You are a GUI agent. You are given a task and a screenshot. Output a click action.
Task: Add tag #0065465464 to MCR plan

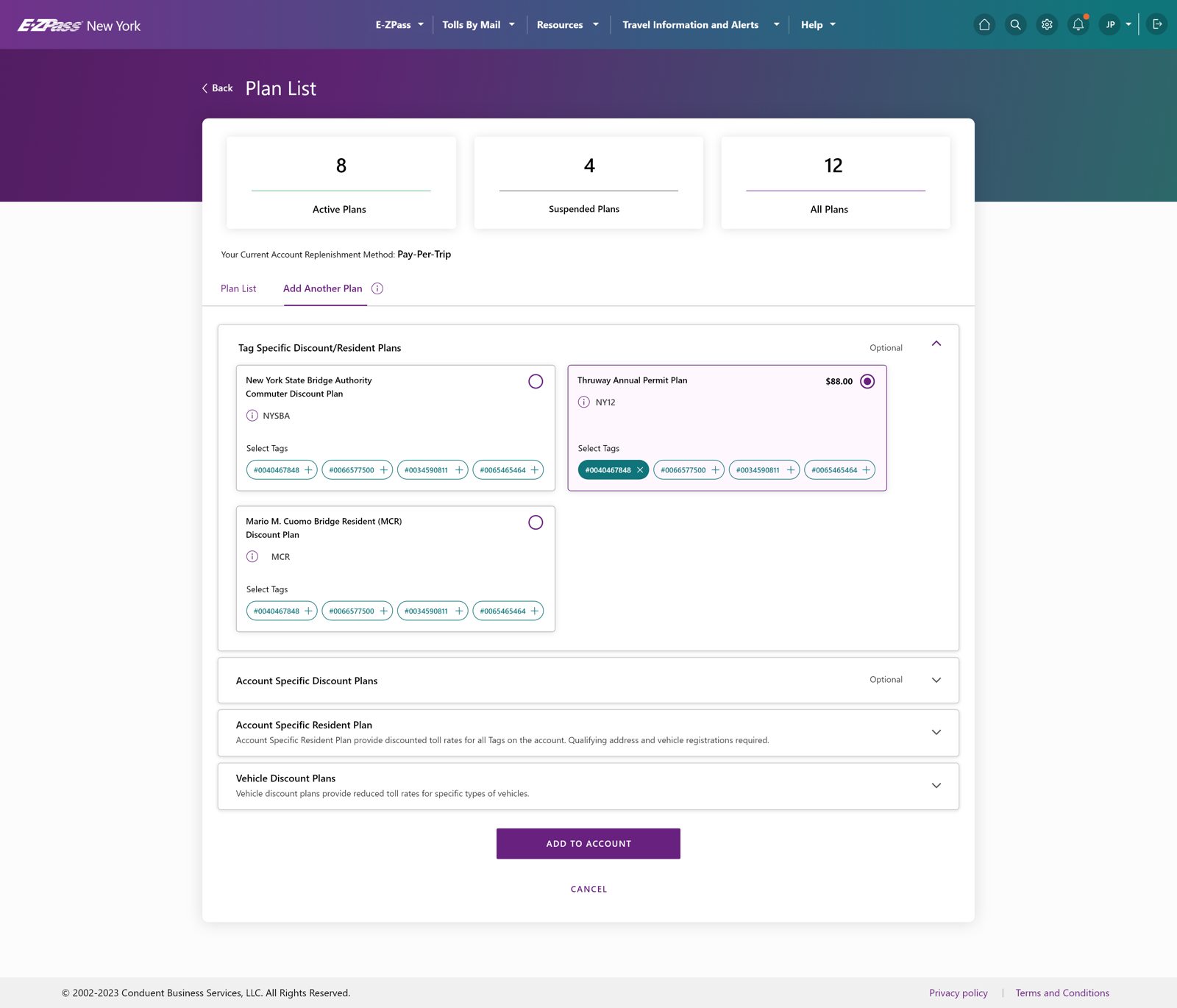click(x=508, y=611)
